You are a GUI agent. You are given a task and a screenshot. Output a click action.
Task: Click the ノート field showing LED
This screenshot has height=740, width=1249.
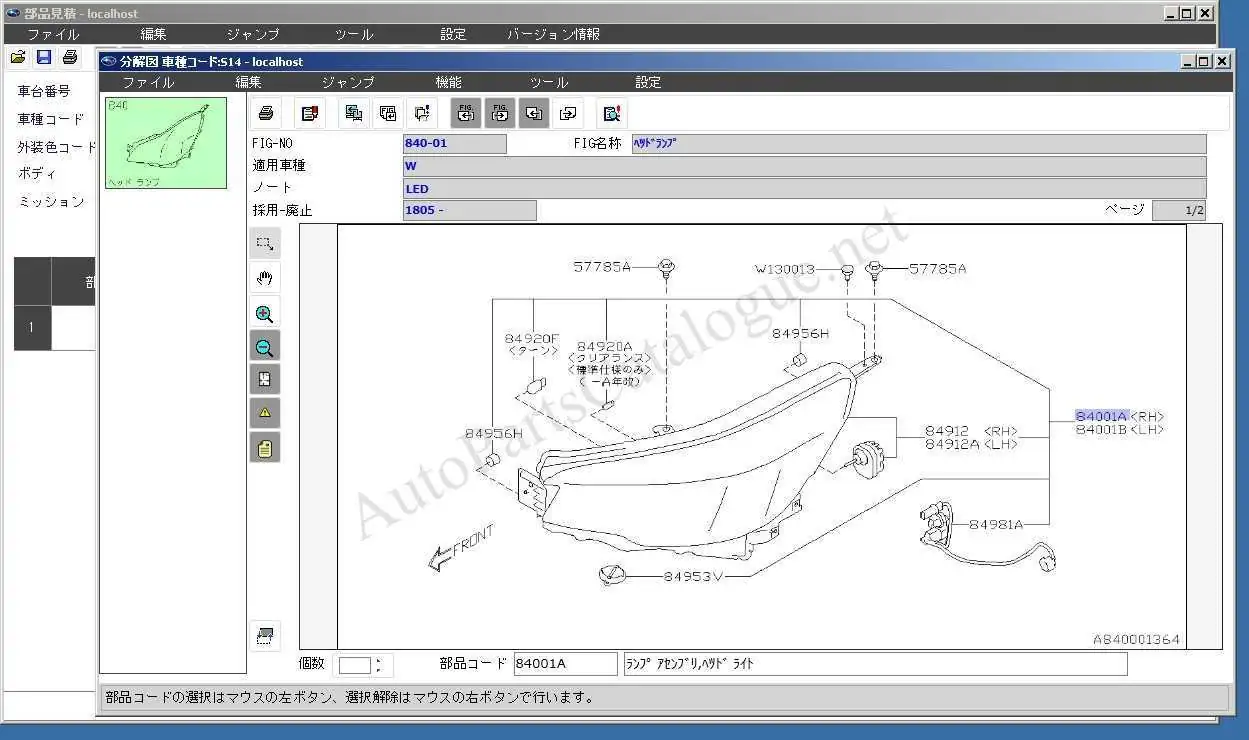804,188
